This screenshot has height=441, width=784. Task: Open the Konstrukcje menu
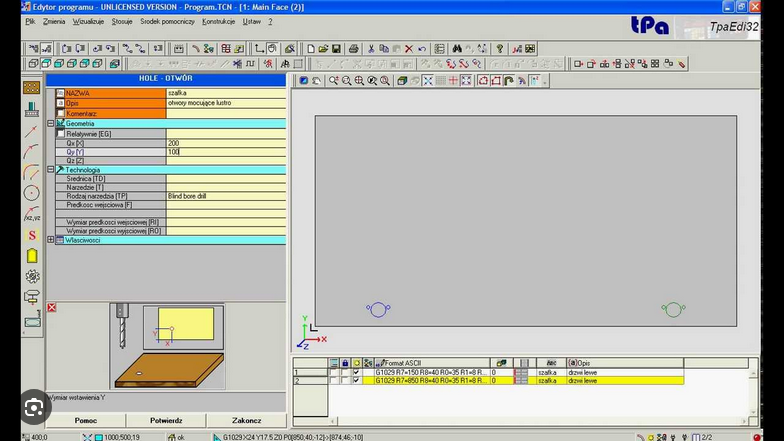(x=218, y=21)
